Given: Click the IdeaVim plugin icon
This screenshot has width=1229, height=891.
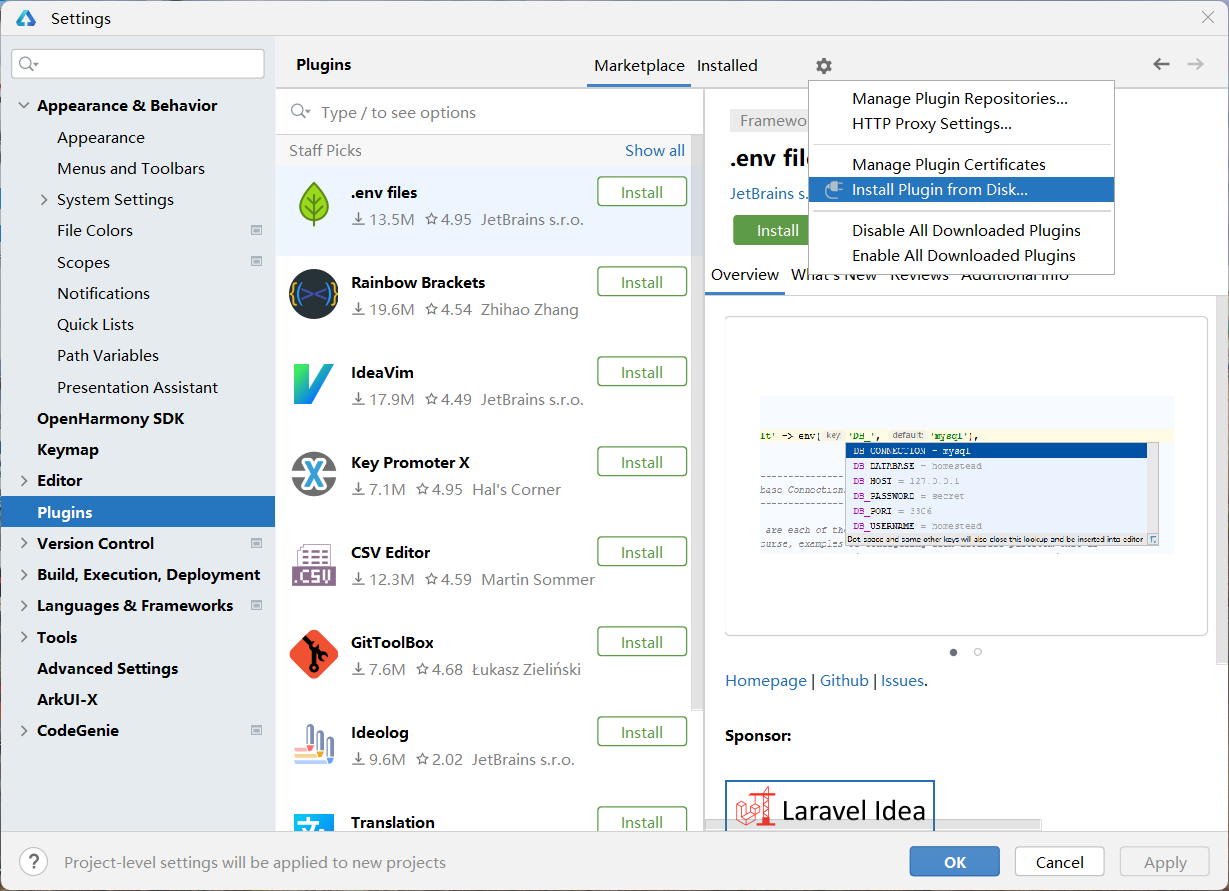Looking at the screenshot, I should pyautogui.click(x=314, y=384).
